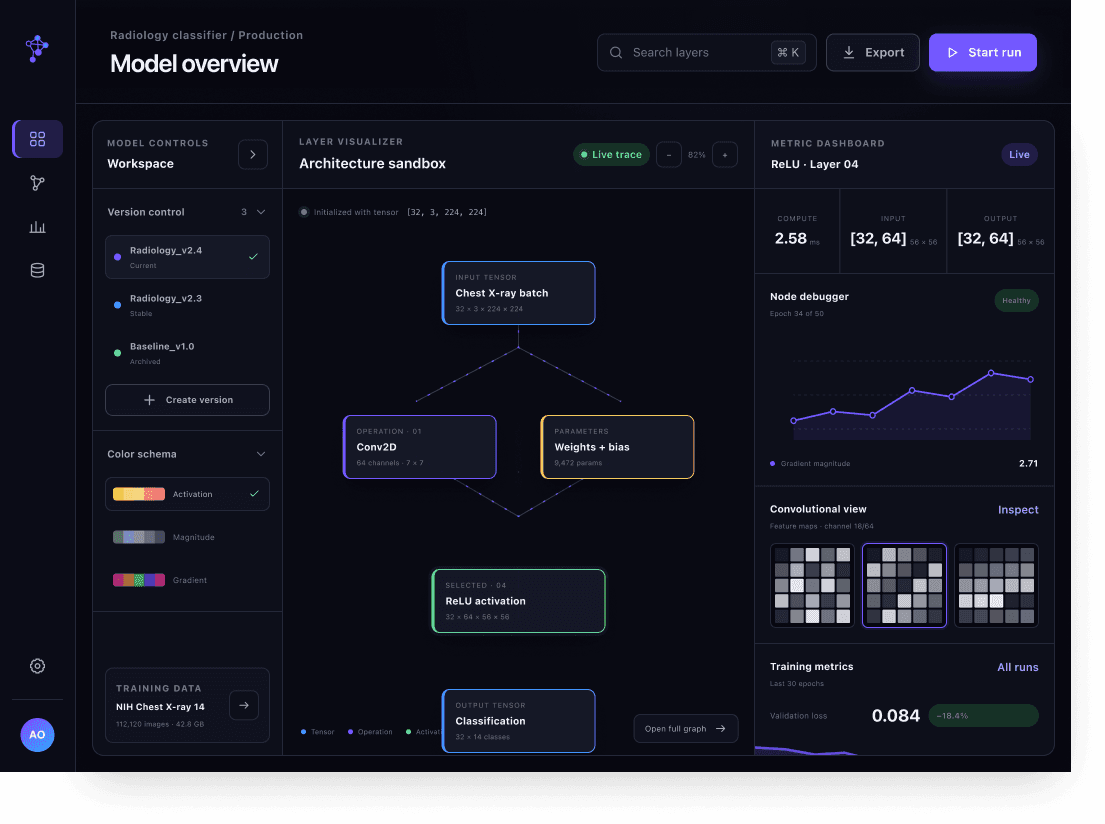1105x824 pixels.
Task: Click the -18.4% validation loss badge
Action: [x=983, y=715]
